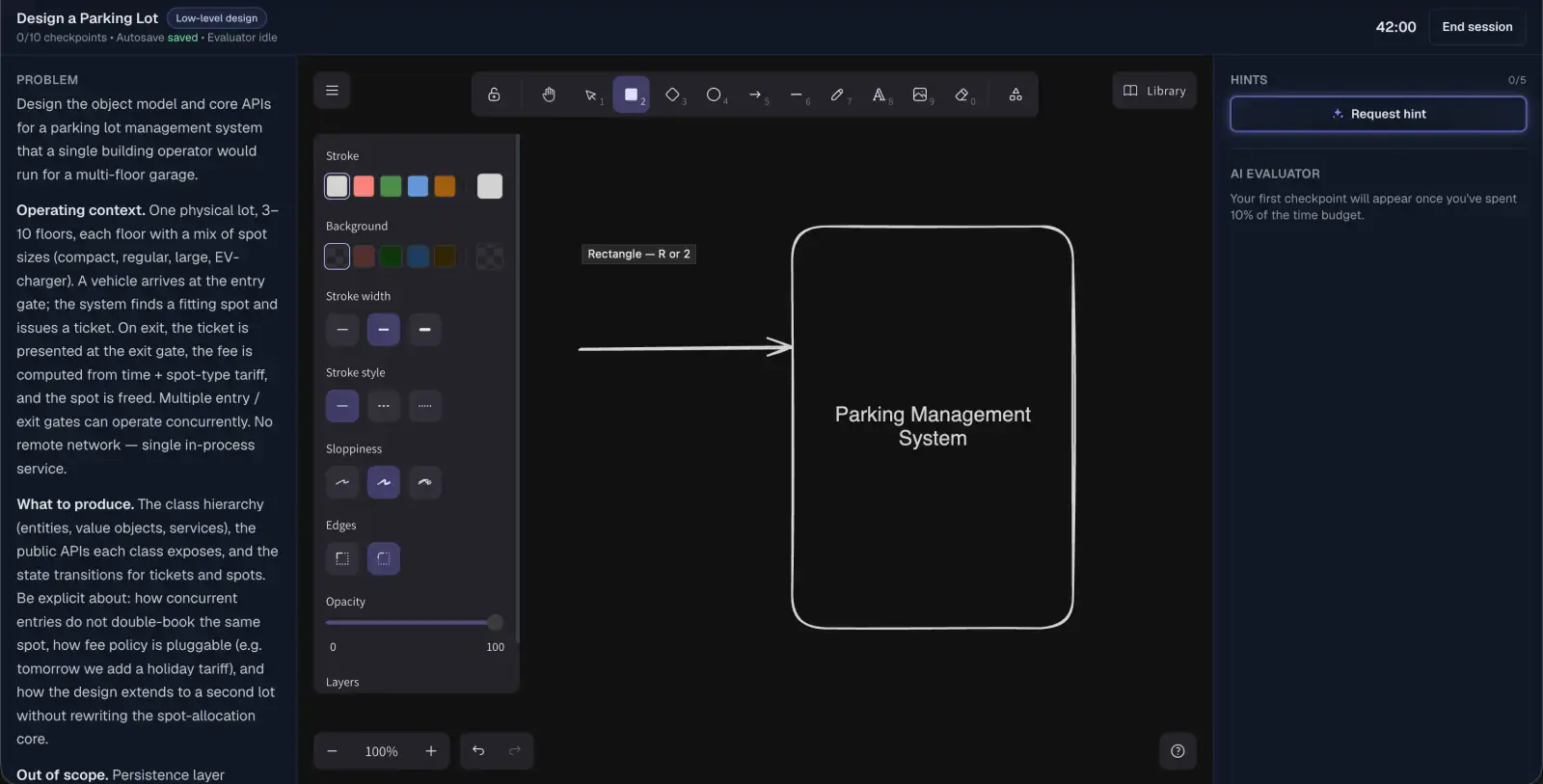Screen dimensions: 1543x784
Task: Set cartoonist sloppiness
Action: pos(424,482)
